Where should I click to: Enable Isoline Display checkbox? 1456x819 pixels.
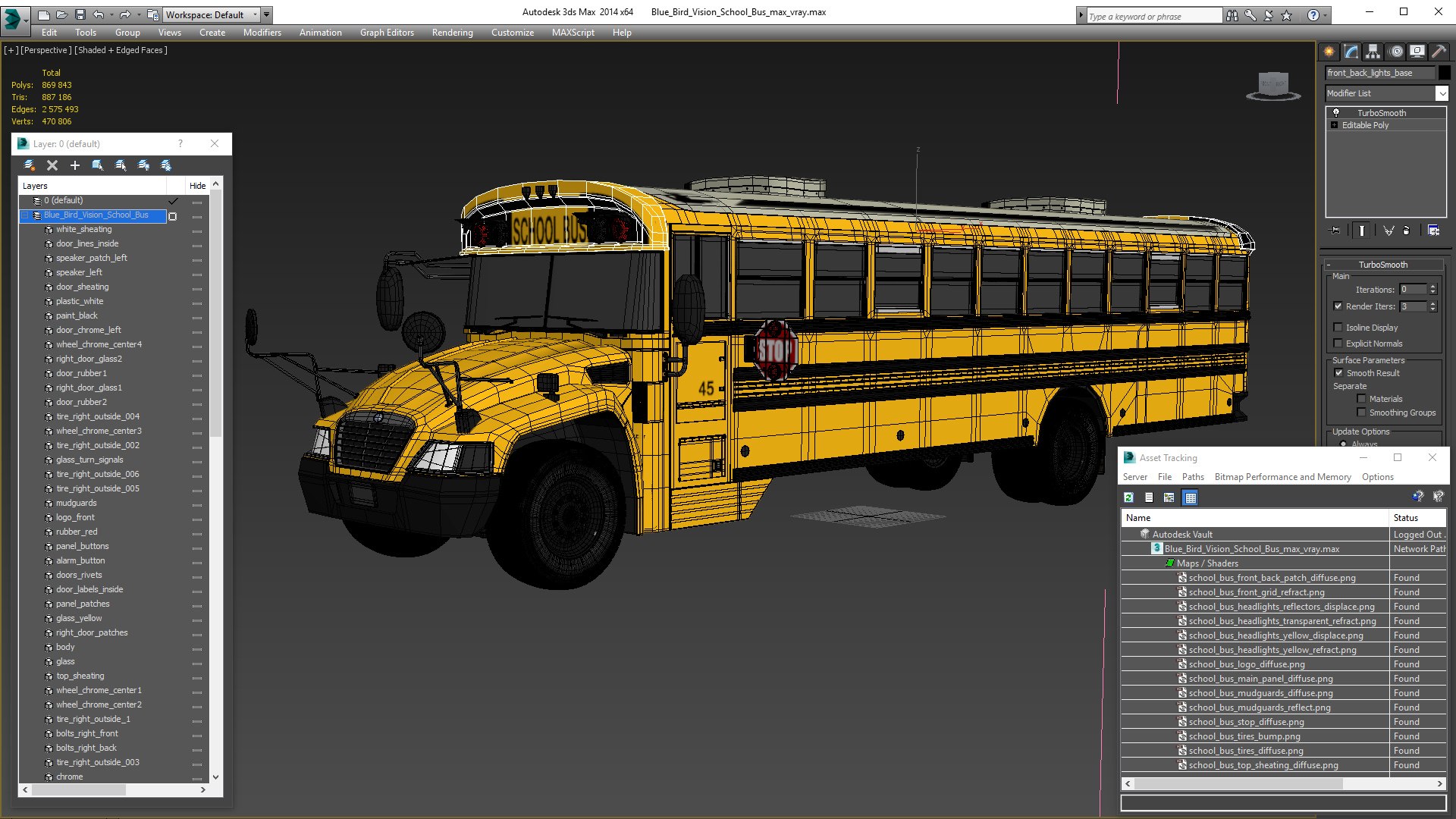1338,328
